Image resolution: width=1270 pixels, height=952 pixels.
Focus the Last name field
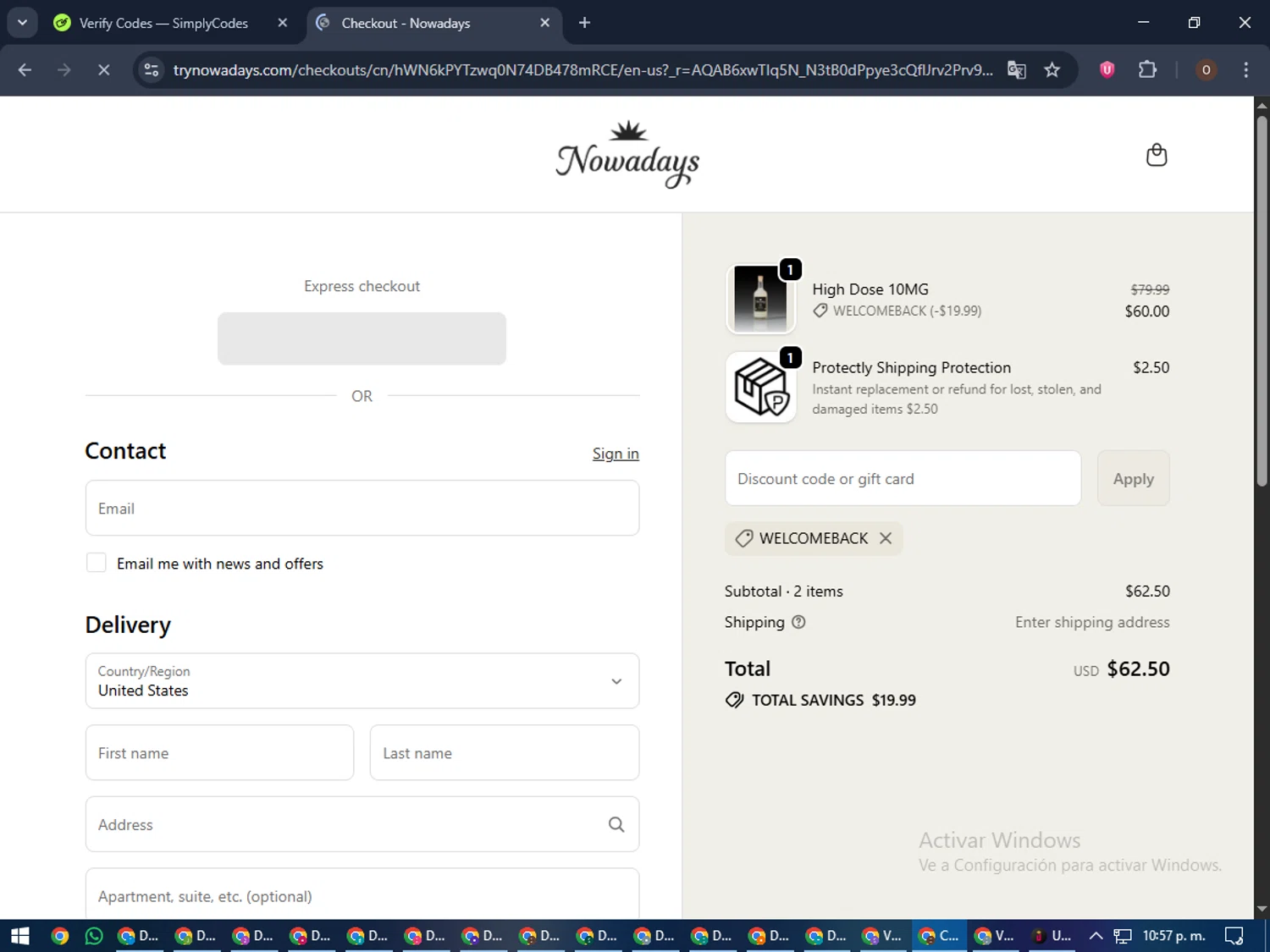pos(505,752)
